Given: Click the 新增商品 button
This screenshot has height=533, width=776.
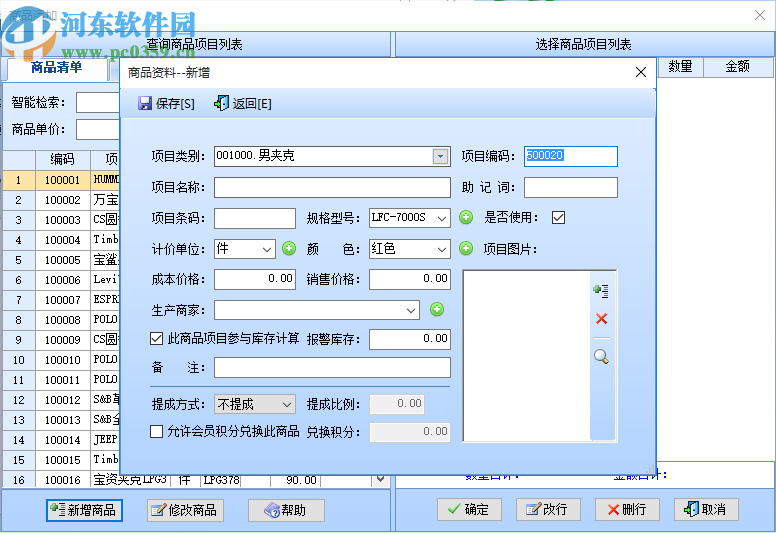Looking at the screenshot, I should point(84,510).
